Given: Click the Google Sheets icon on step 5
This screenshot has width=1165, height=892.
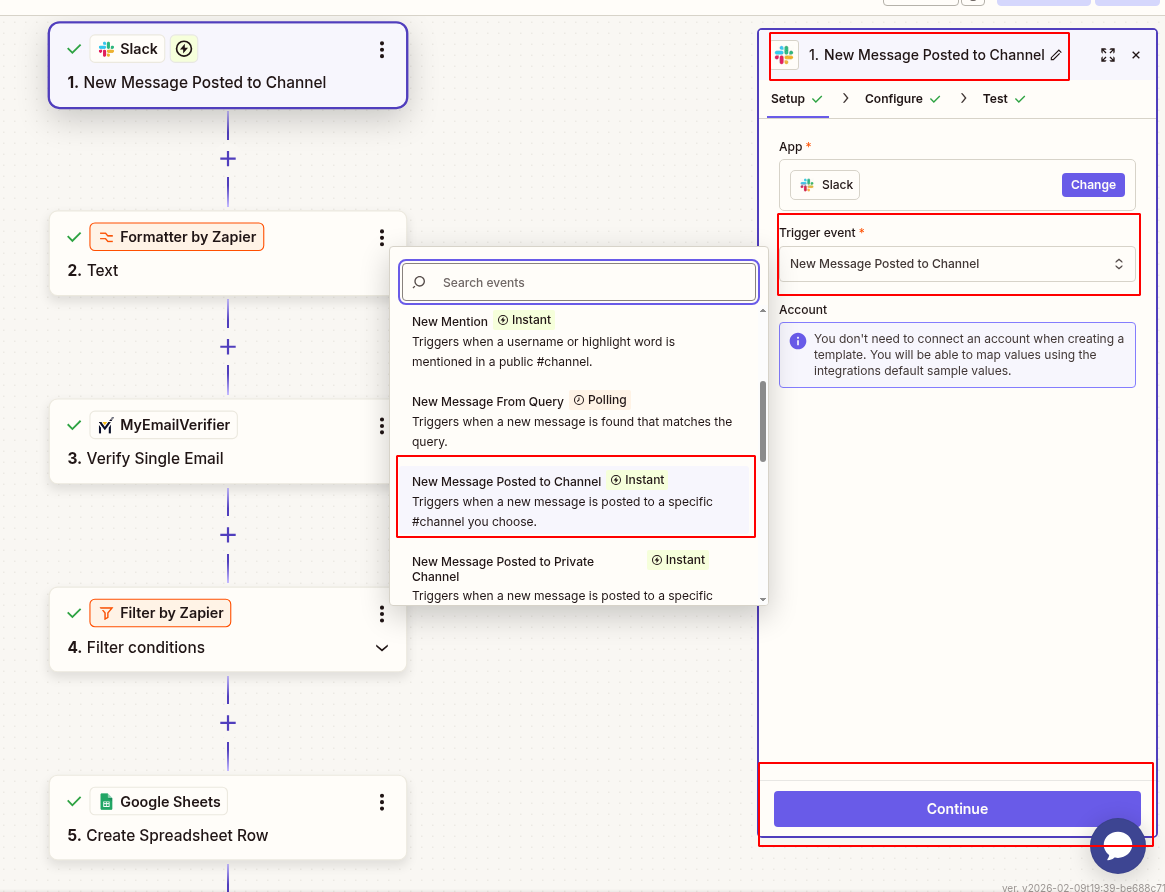Looking at the screenshot, I should (105, 801).
